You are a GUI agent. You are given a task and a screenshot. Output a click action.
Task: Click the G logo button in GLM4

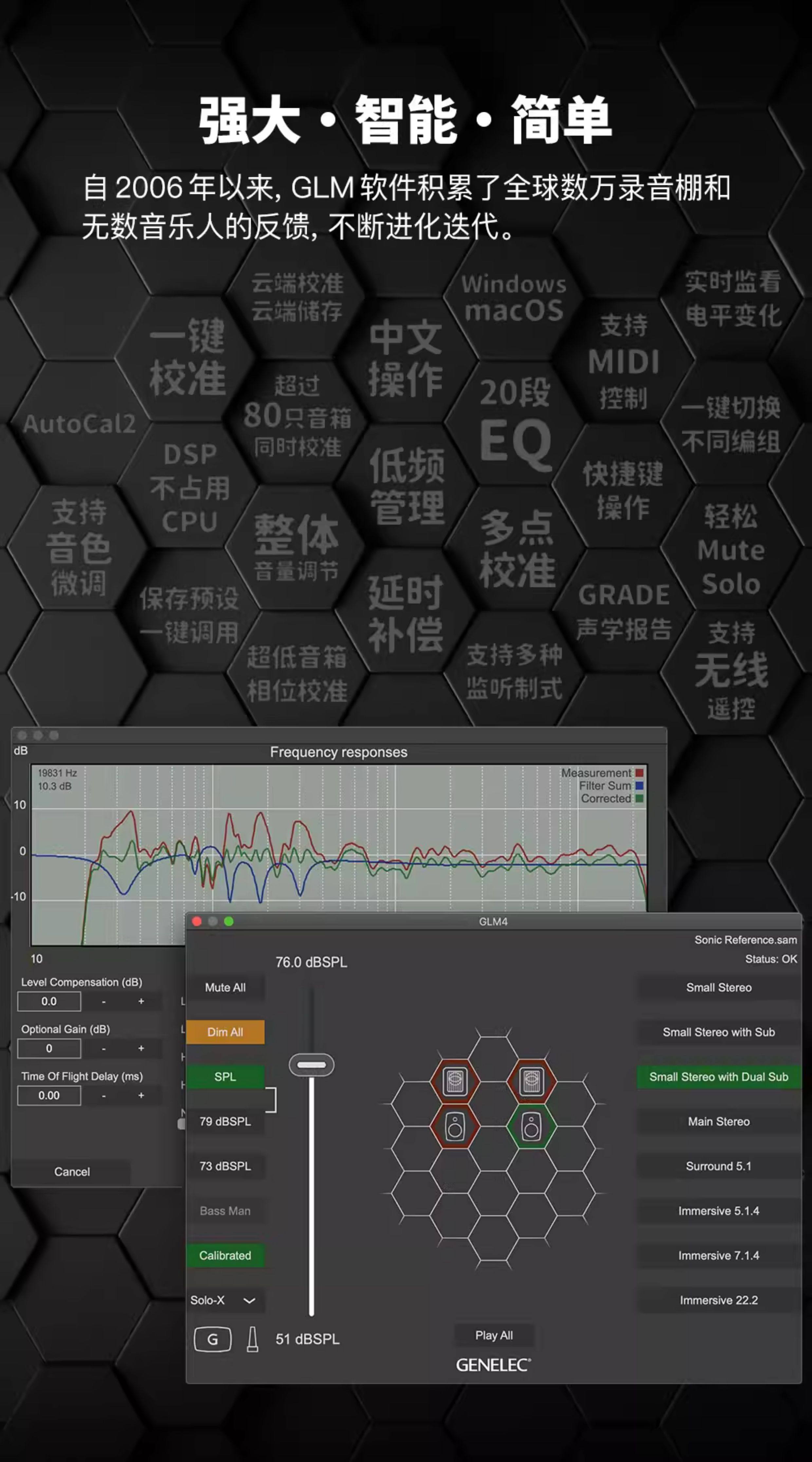click(x=212, y=1339)
